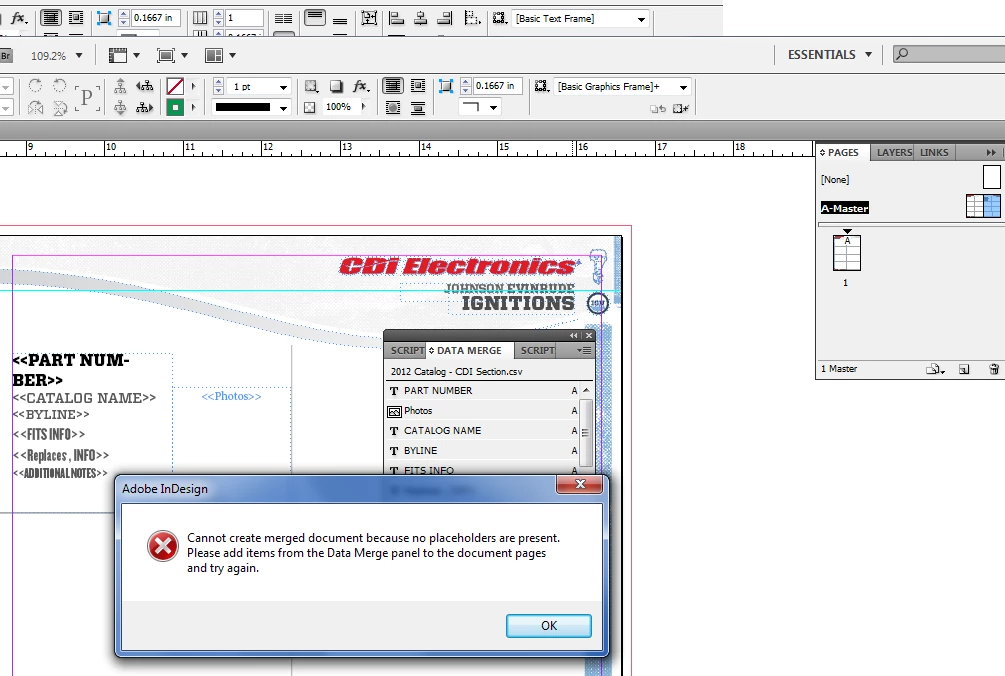The width and height of the screenshot is (1005, 676).
Task: Switch to the LAYERS panel tab
Action: (894, 153)
